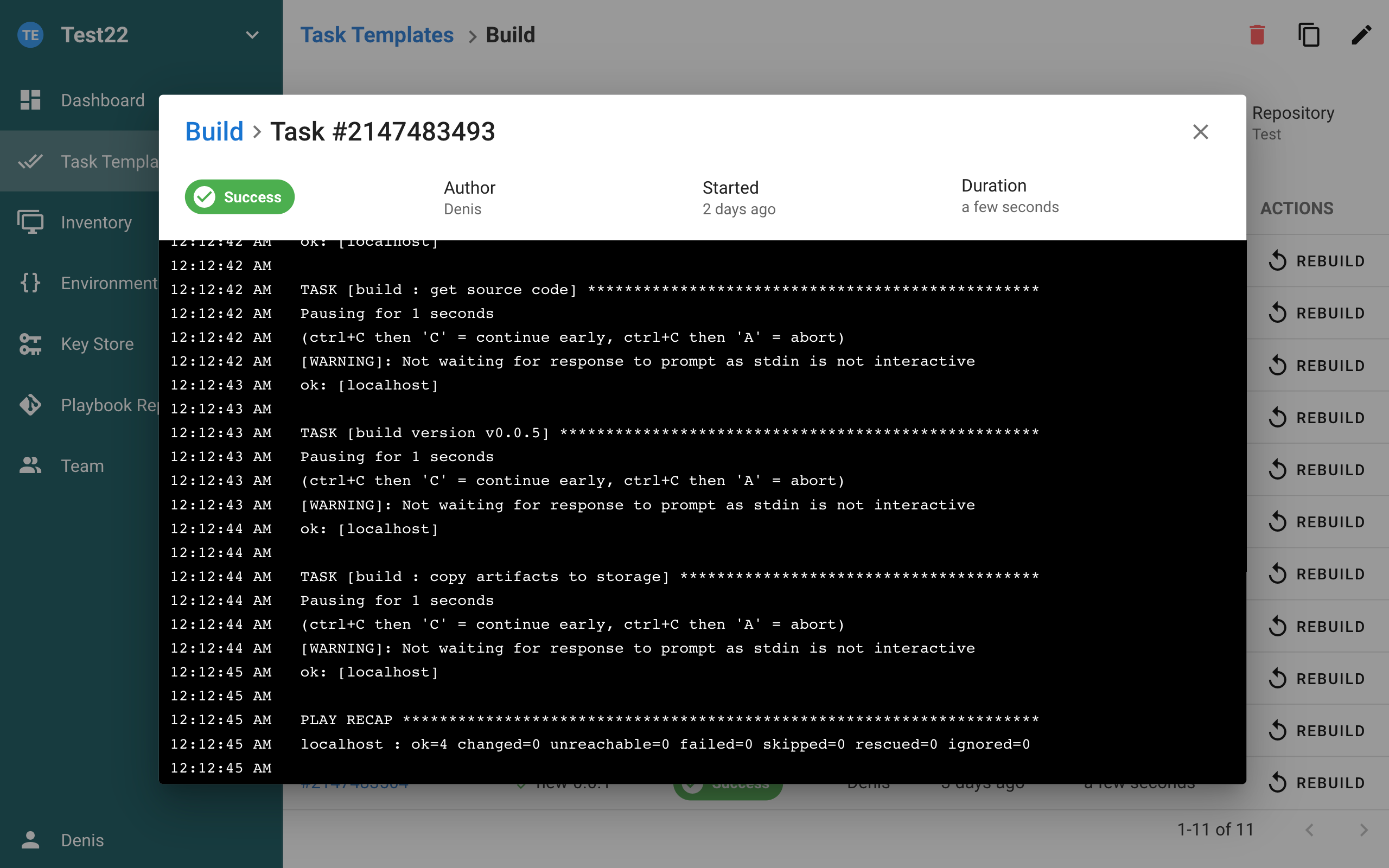The width and height of the screenshot is (1389, 868).
Task: Click the Playbook Repositories git icon
Action: pyautogui.click(x=30, y=405)
